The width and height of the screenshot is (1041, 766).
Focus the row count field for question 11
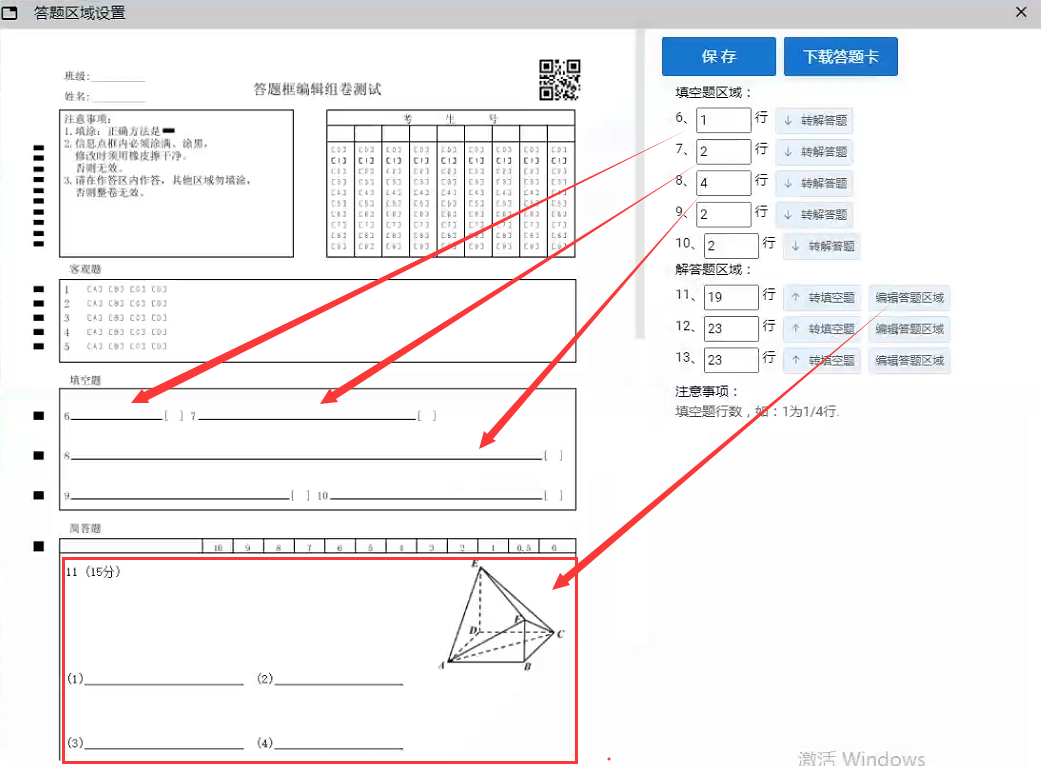[x=730, y=298]
